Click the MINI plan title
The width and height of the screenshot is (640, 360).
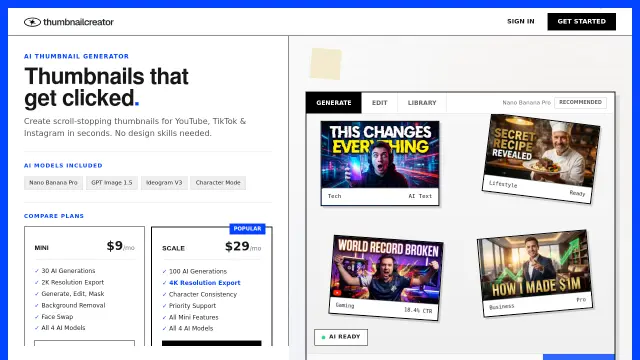click(42, 248)
